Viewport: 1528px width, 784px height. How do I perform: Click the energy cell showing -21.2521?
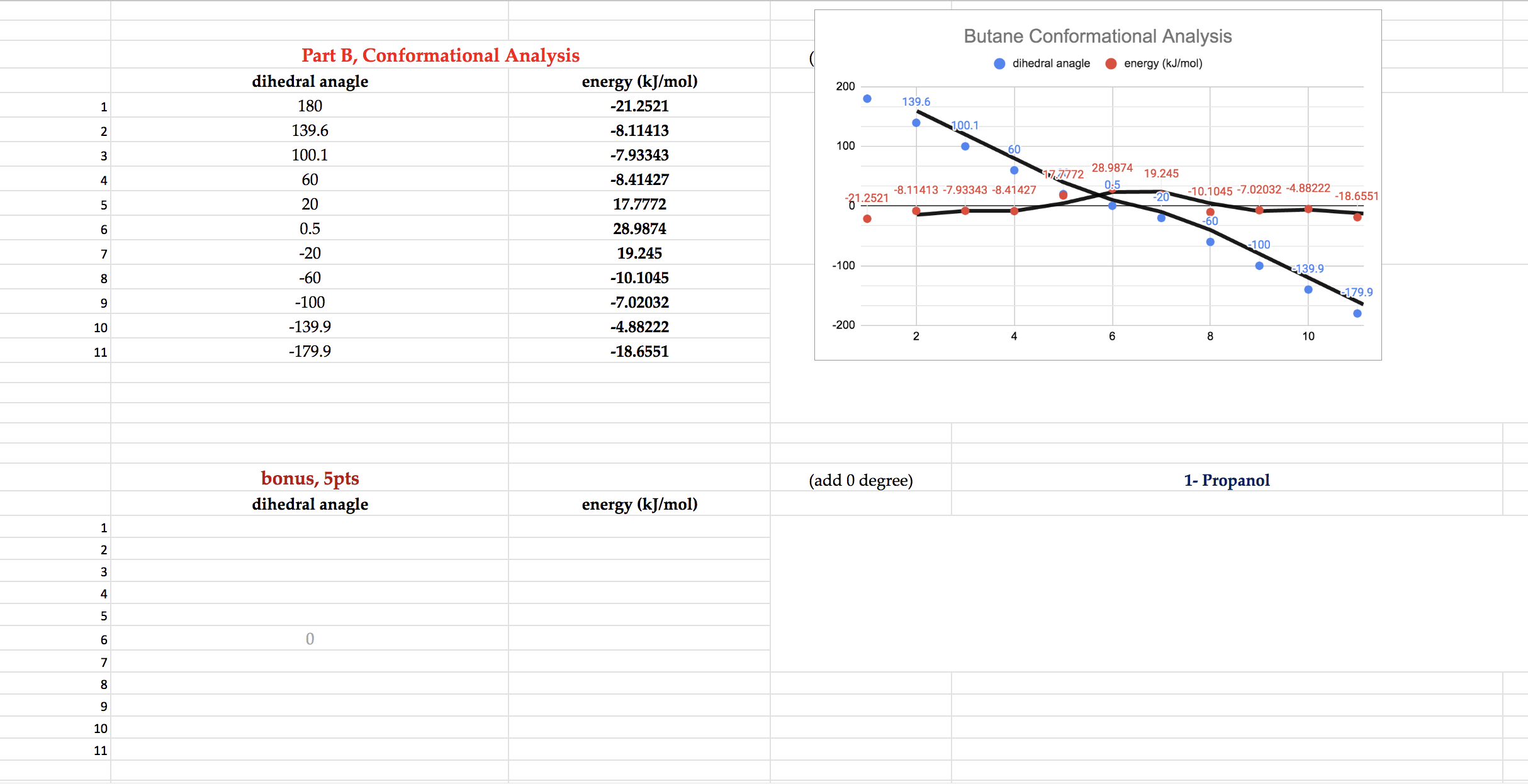(x=639, y=106)
